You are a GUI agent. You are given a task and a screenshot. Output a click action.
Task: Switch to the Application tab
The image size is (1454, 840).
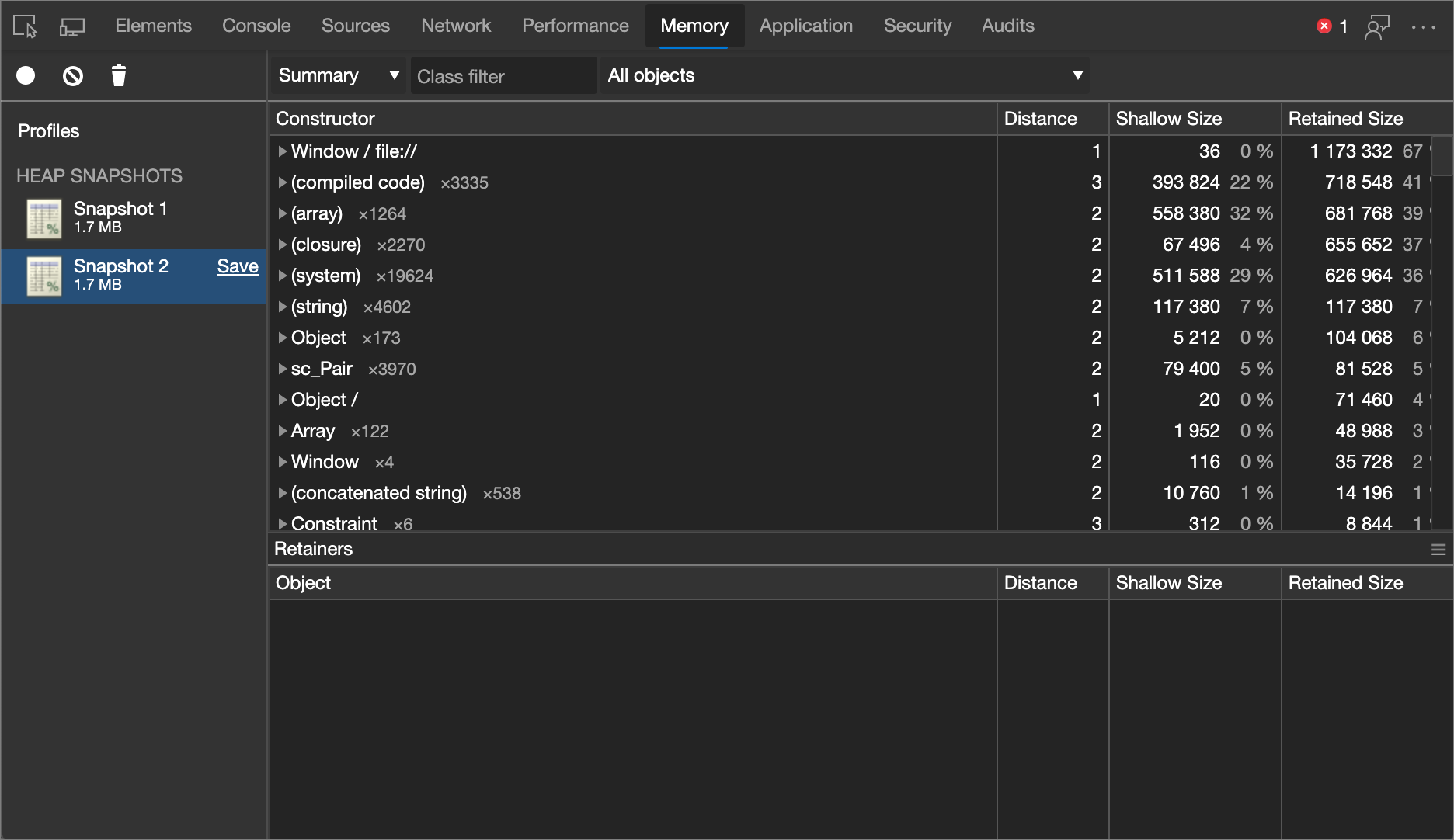point(805,26)
